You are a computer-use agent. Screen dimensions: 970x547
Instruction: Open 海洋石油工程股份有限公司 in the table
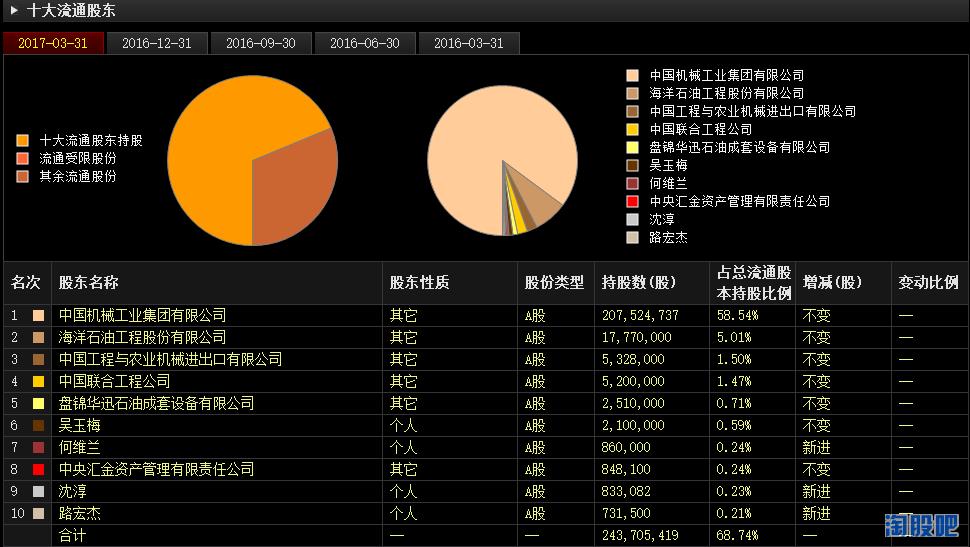coord(142,337)
